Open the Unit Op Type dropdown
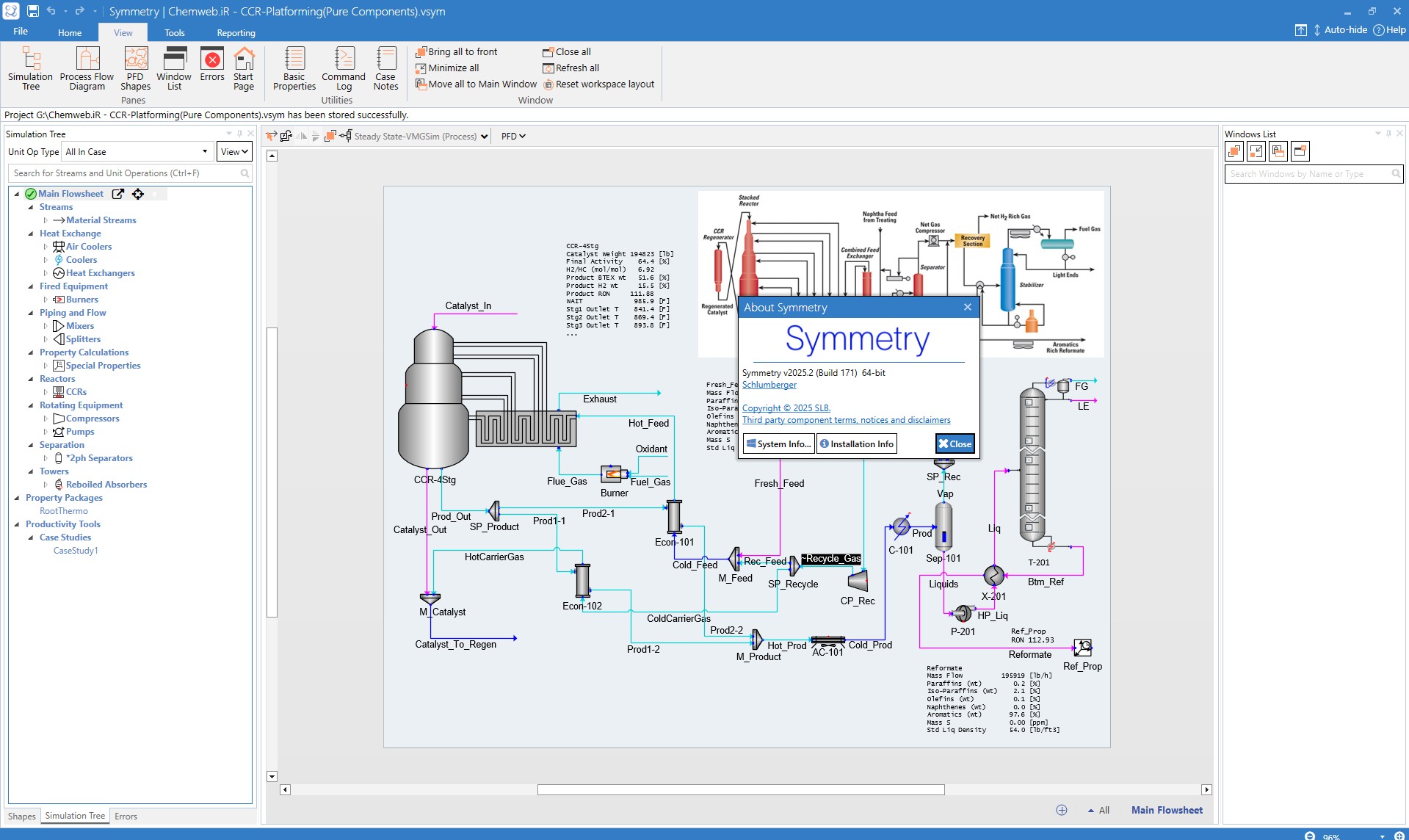The width and height of the screenshot is (1409, 840). [137, 152]
